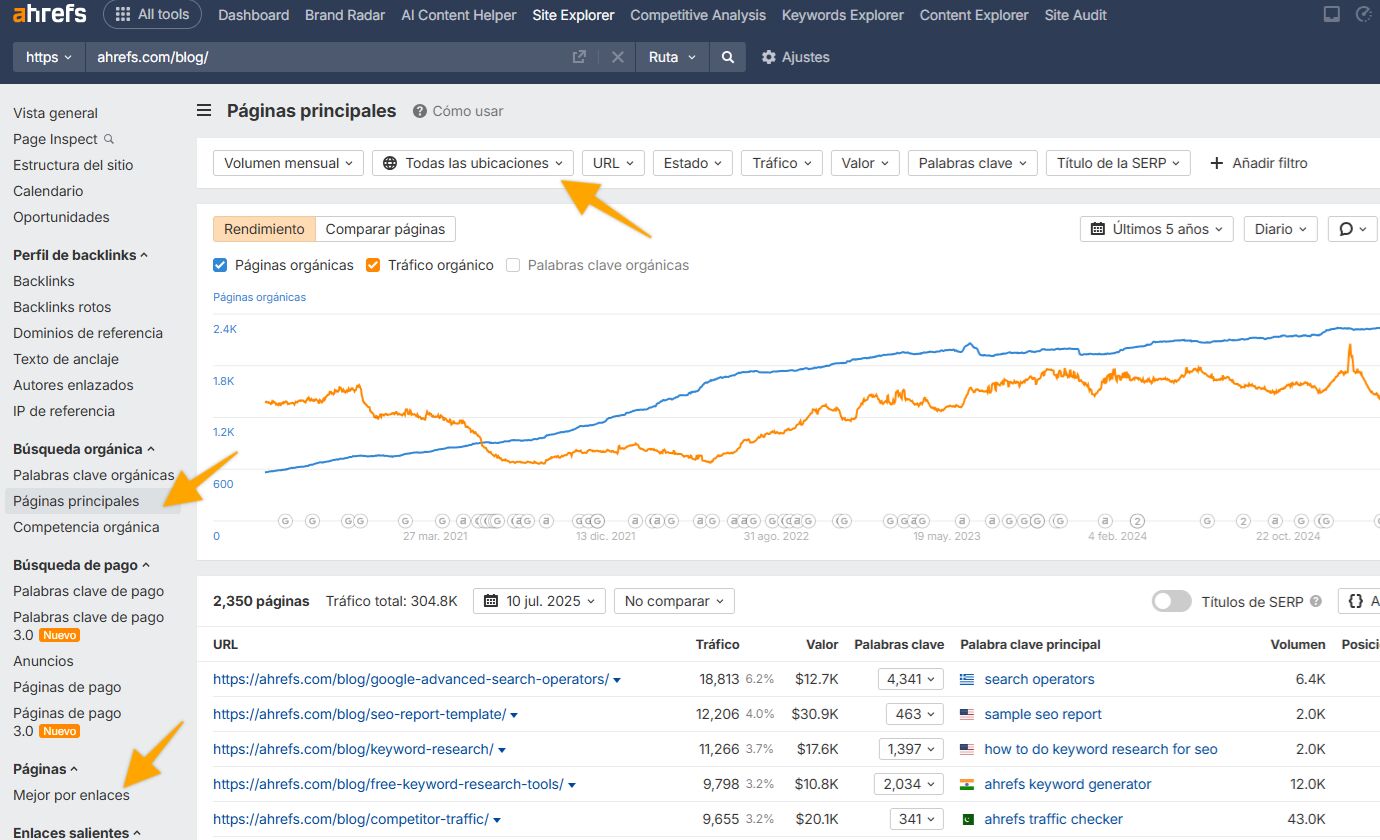Image resolution: width=1380 pixels, height=840 pixels.
Task: Toggle the sidebar hamburger menu icon
Action: coord(204,111)
